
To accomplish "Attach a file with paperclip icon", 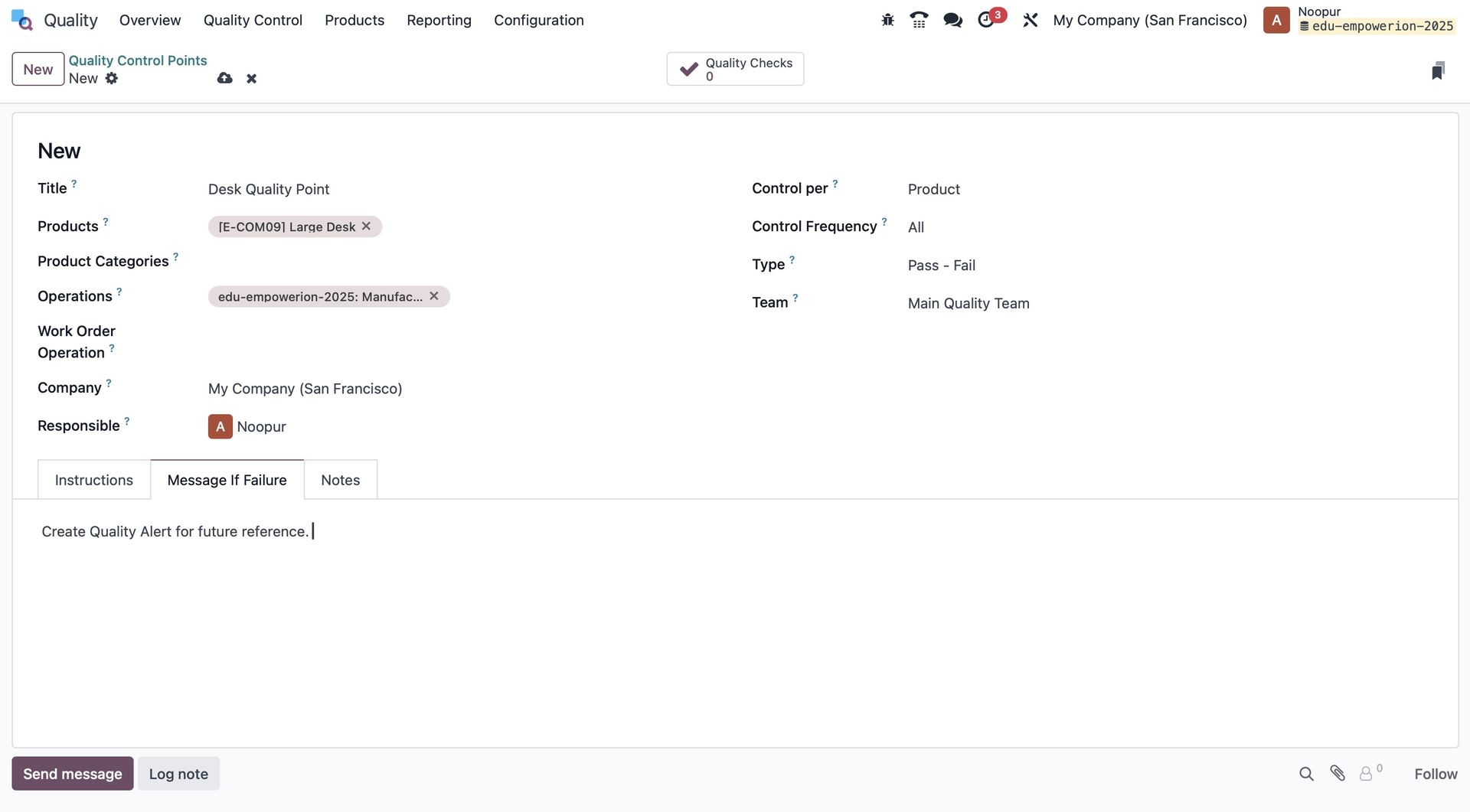I will click(x=1338, y=774).
